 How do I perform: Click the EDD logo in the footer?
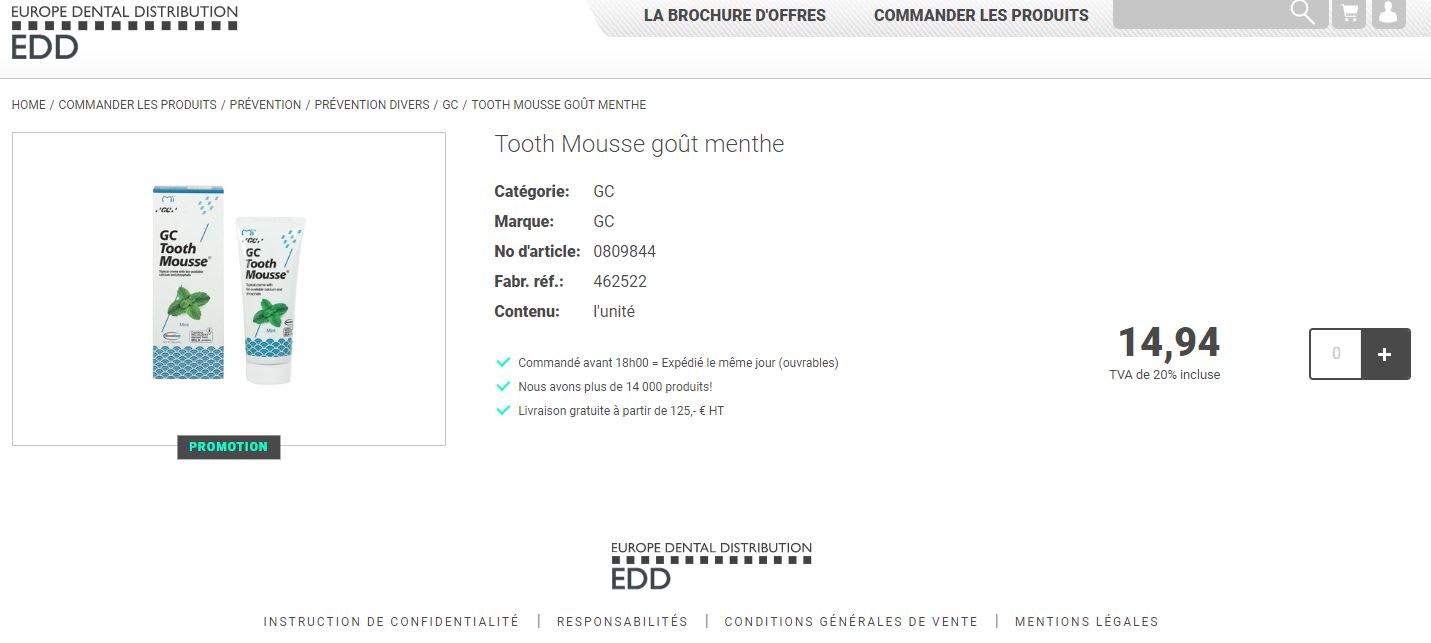[711, 565]
